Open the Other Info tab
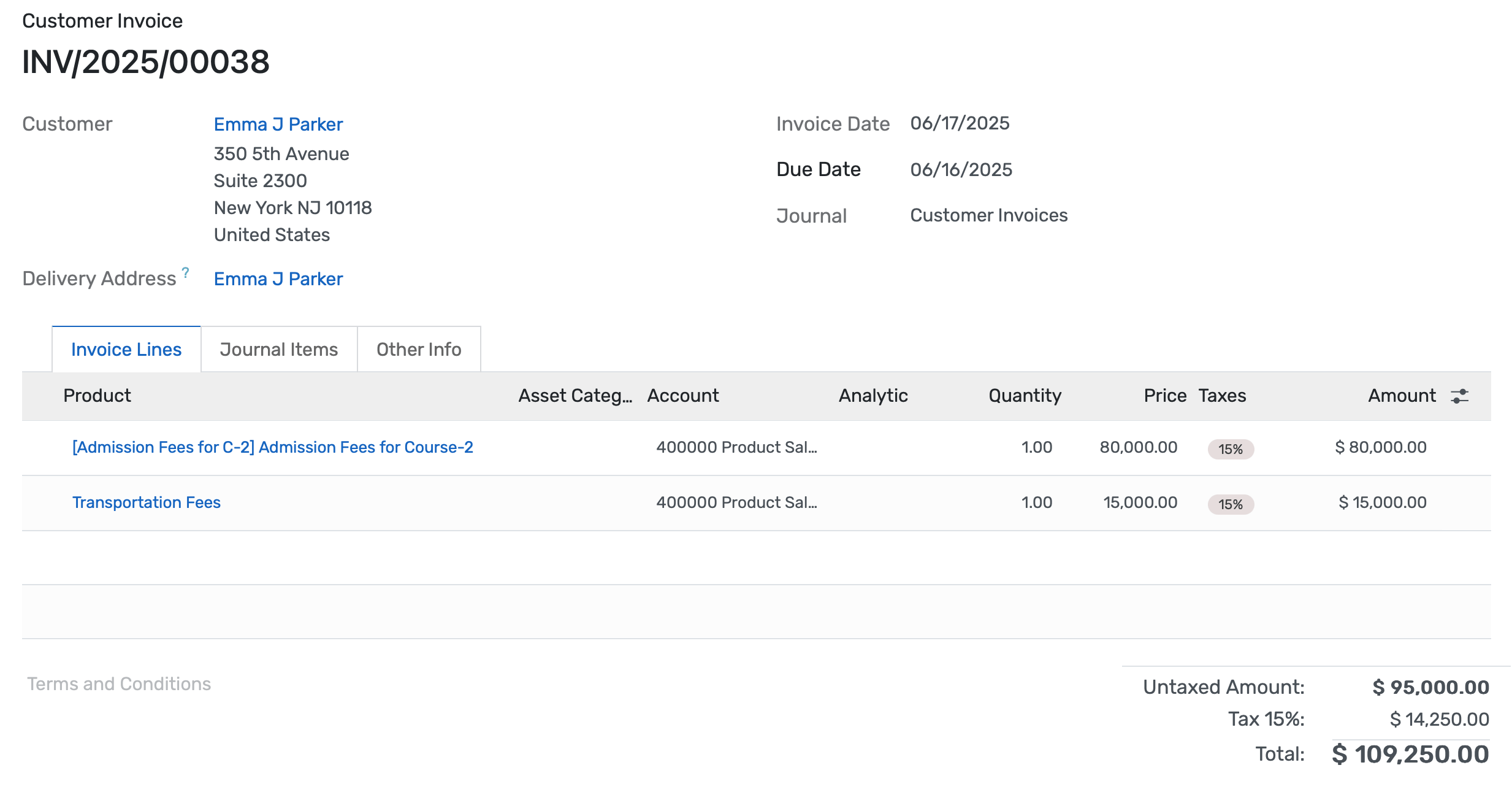Viewport: 1512px width, 811px height. pos(419,349)
